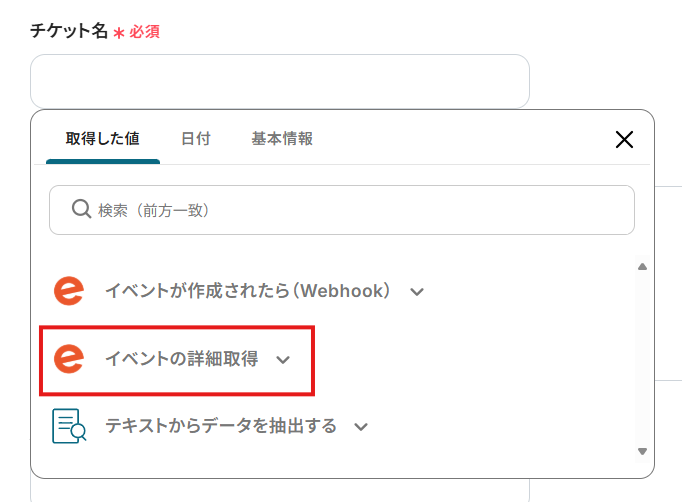Switch to the 取得した値 tab
The image size is (682, 502).
point(102,139)
